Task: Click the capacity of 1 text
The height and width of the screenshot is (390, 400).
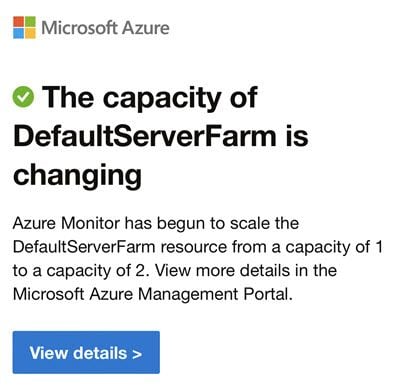Action: click(334, 248)
